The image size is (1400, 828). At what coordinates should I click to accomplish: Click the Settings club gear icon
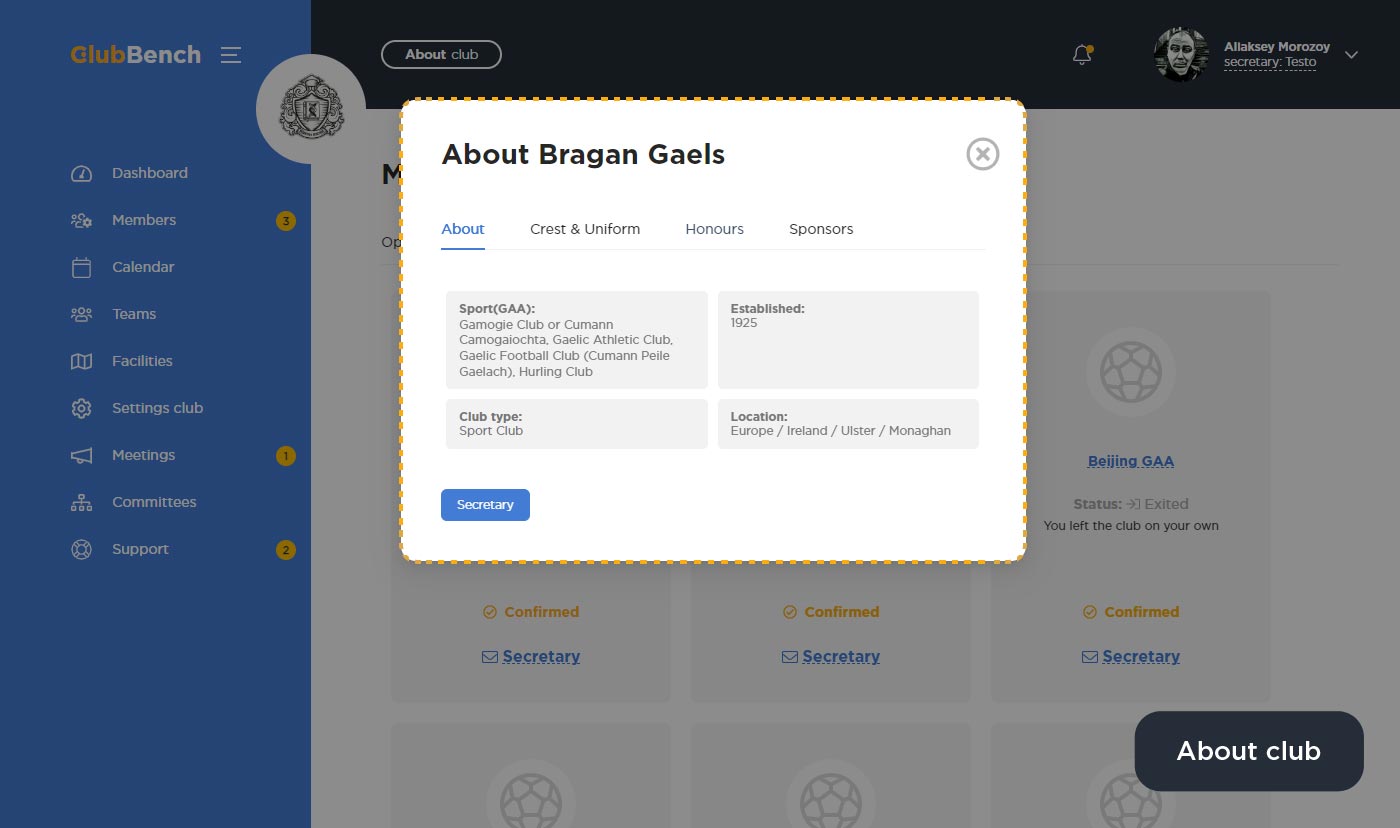coord(81,409)
